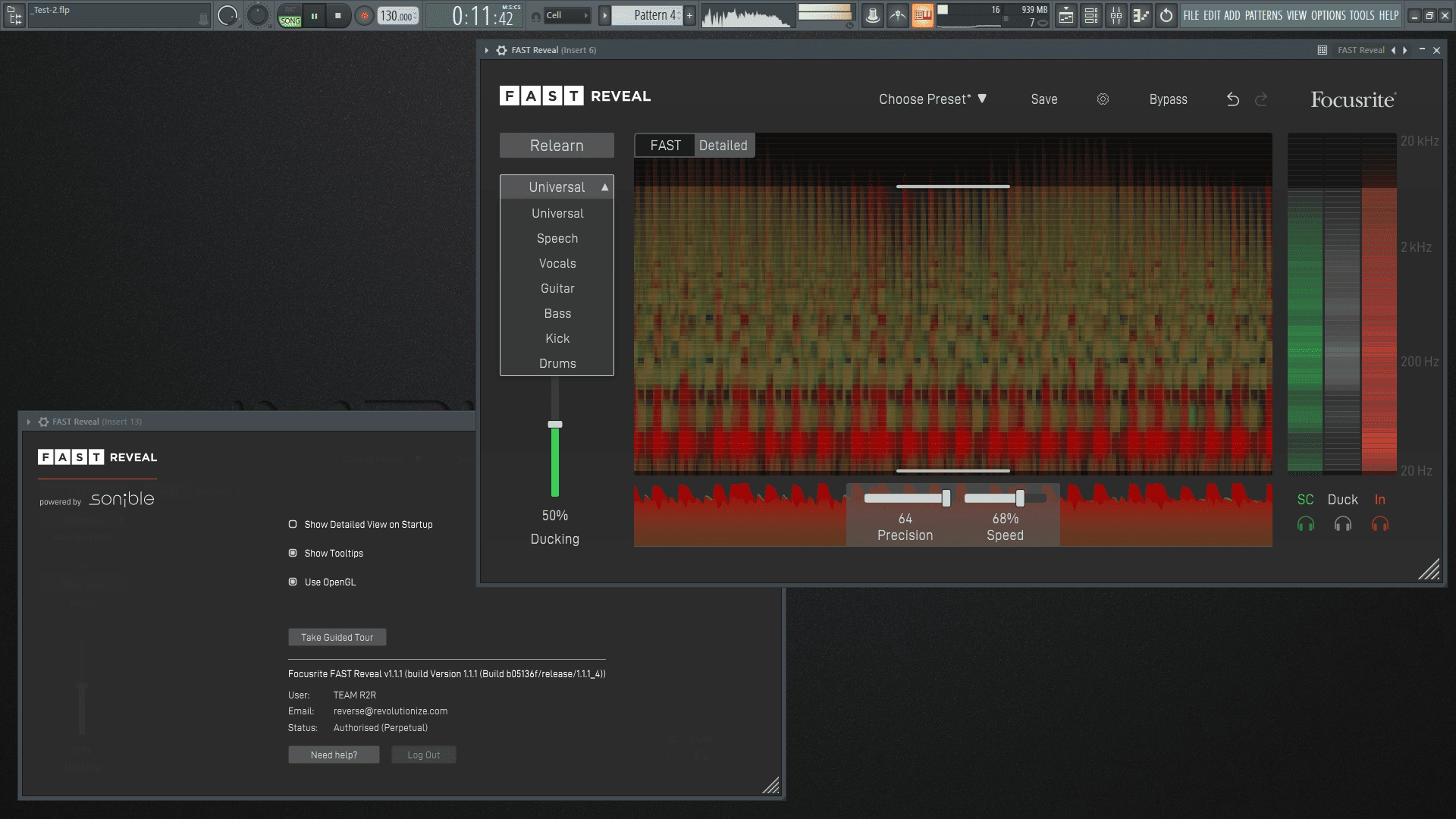
Task: Open the Insert 6 detached-window icon
Action: (1323, 50)
